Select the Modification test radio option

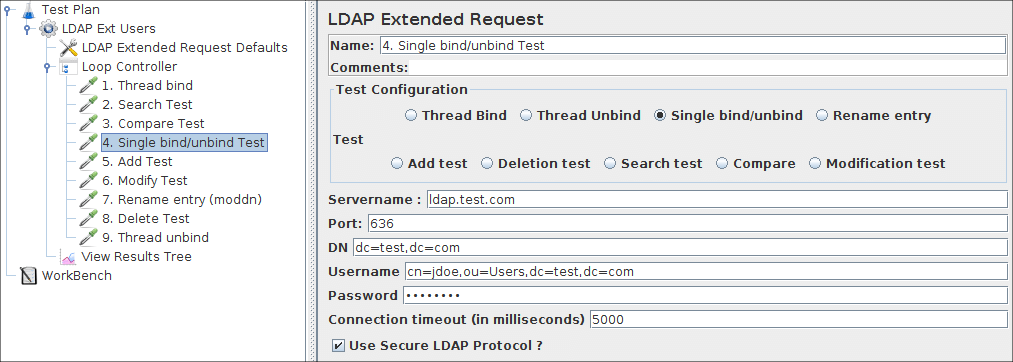click(x=815, y=164)
